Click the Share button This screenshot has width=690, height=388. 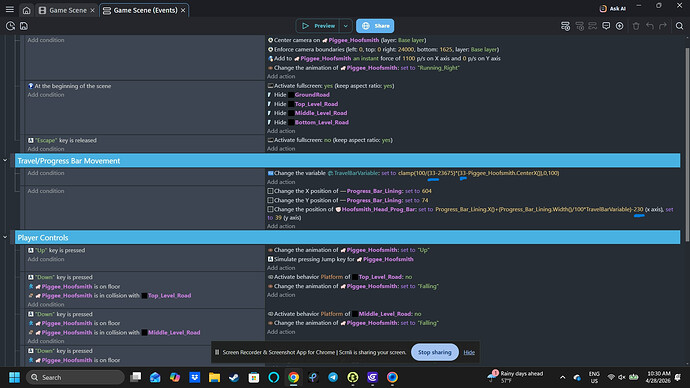click(375, 26)
